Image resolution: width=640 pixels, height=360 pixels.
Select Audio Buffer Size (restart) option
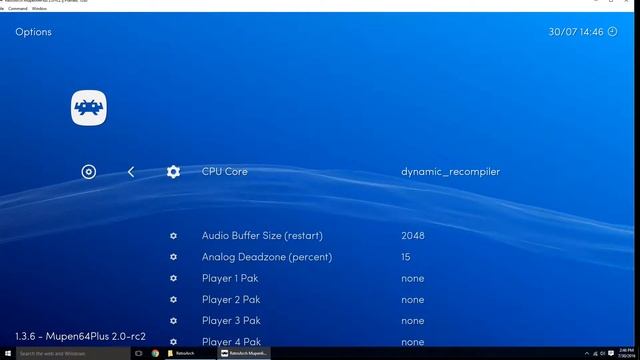262,236
